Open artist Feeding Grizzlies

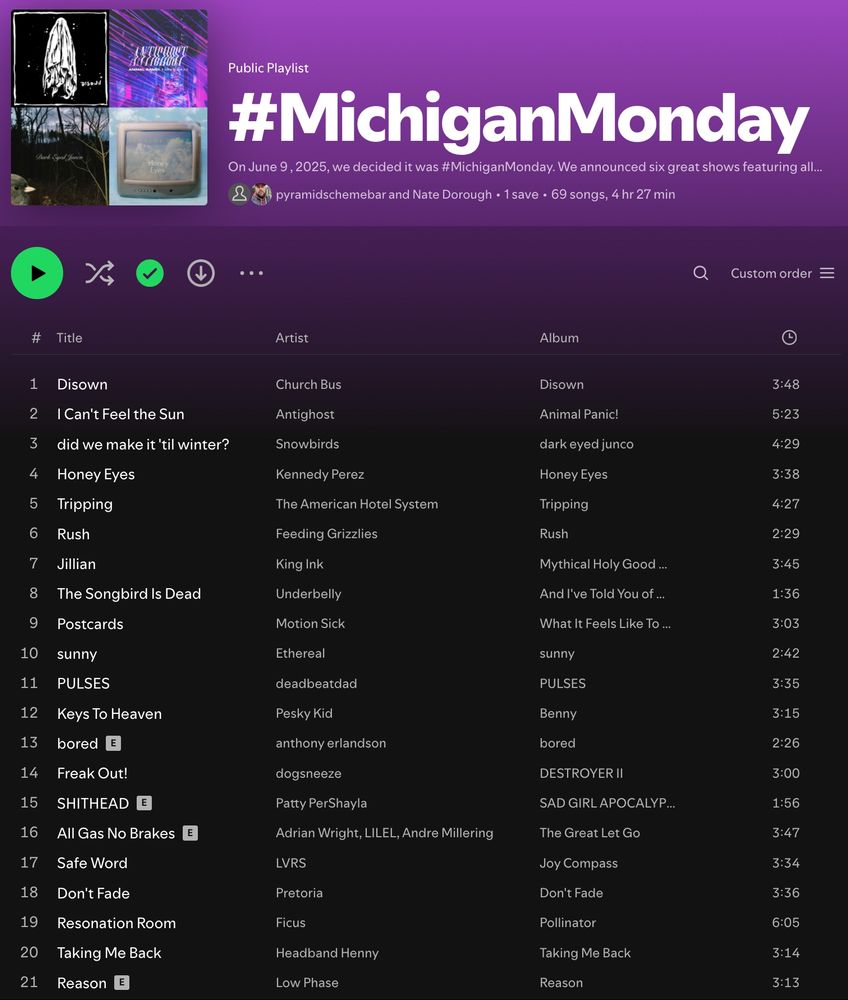click(326, 534)
